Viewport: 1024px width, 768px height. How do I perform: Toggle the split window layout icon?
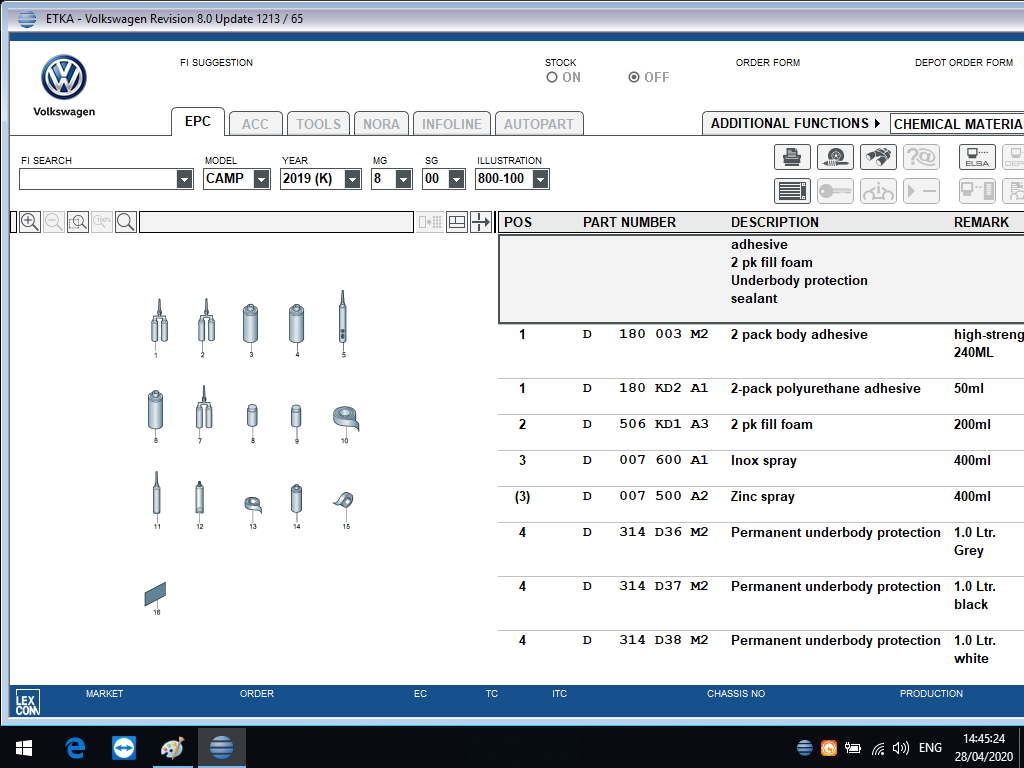457,222
